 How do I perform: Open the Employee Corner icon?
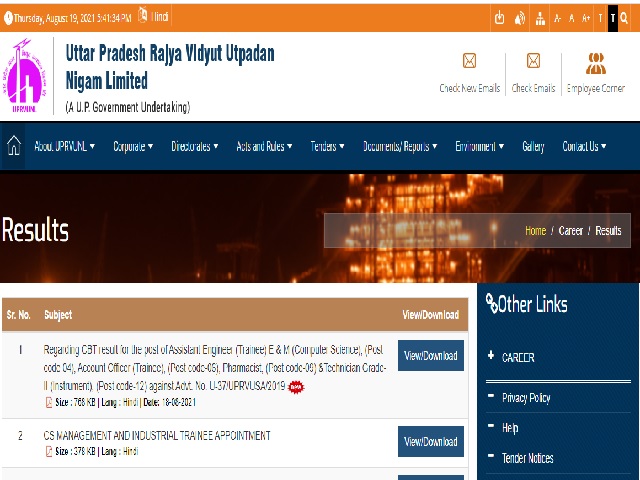click(596, 63)
